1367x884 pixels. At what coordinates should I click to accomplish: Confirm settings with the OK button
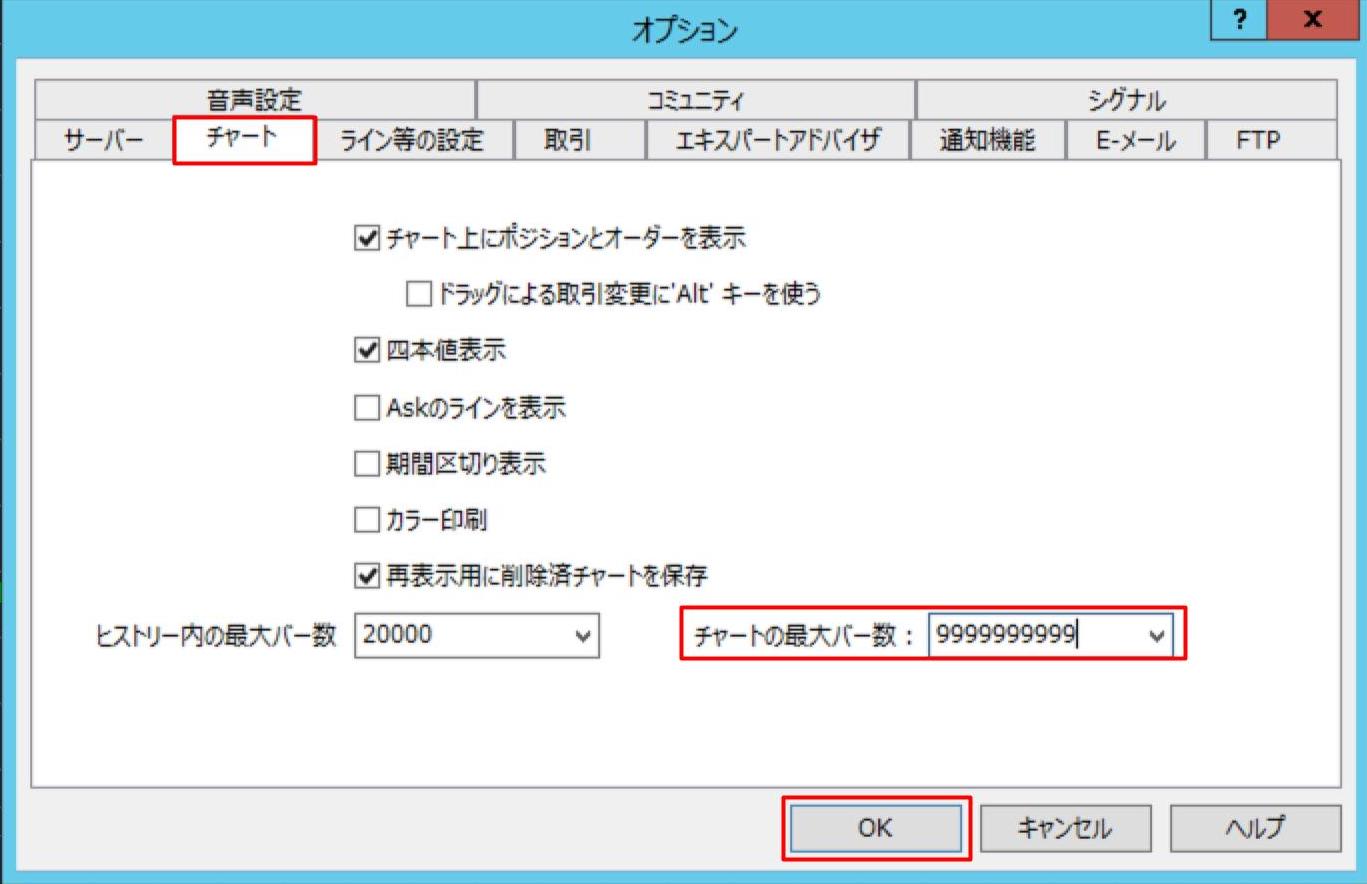pyautogui.click(x=877, y=828)
